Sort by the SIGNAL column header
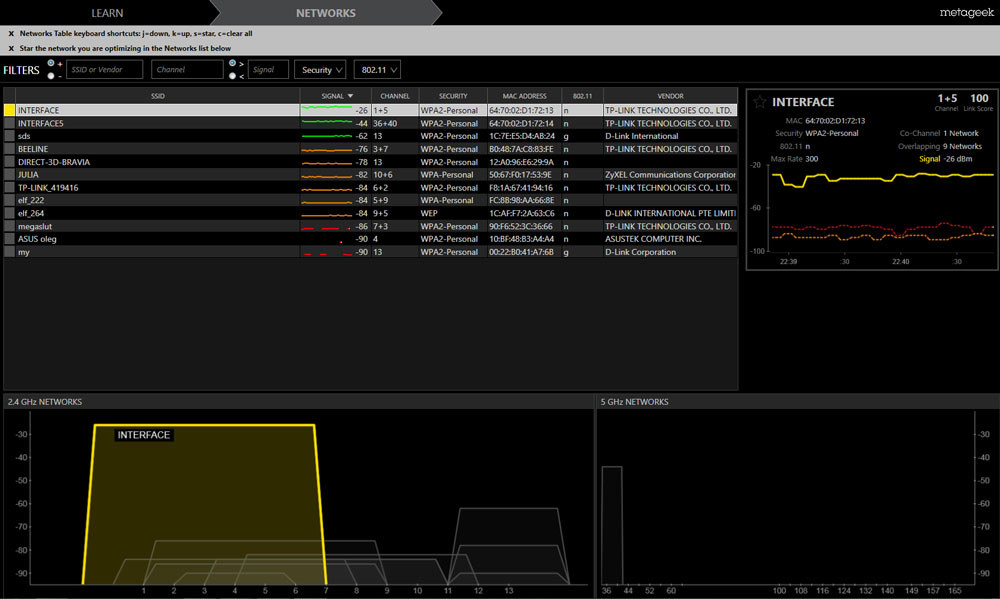The image size is (1000, 599). [x=334, y=96]
